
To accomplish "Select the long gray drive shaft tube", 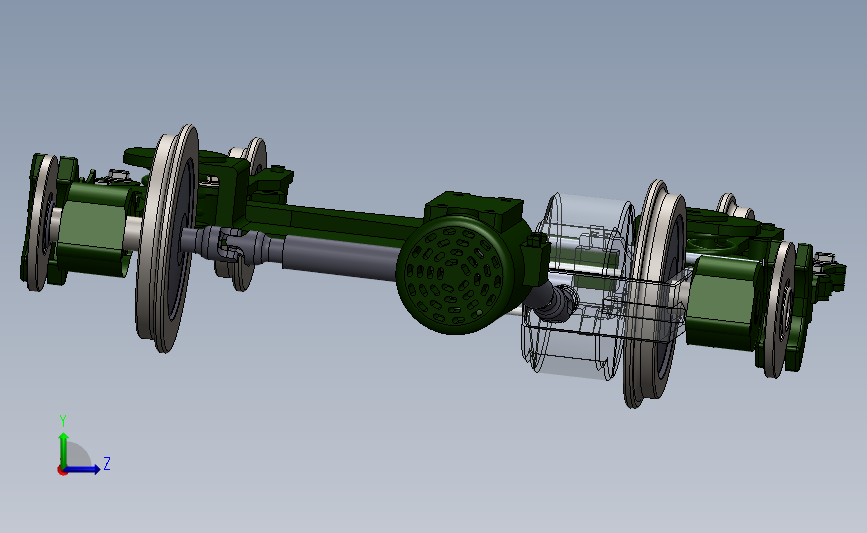I will tap(338, 257).
